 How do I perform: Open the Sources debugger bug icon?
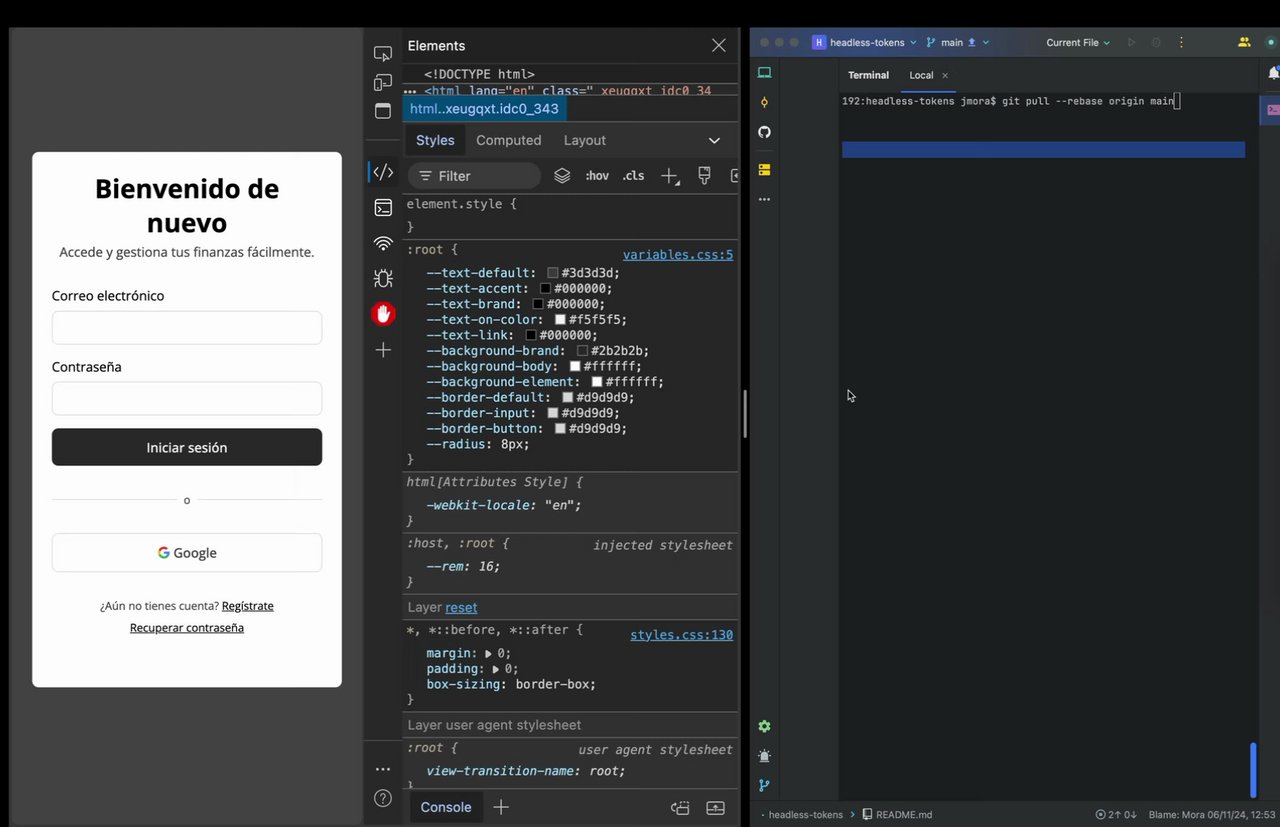tap(382, 279)
